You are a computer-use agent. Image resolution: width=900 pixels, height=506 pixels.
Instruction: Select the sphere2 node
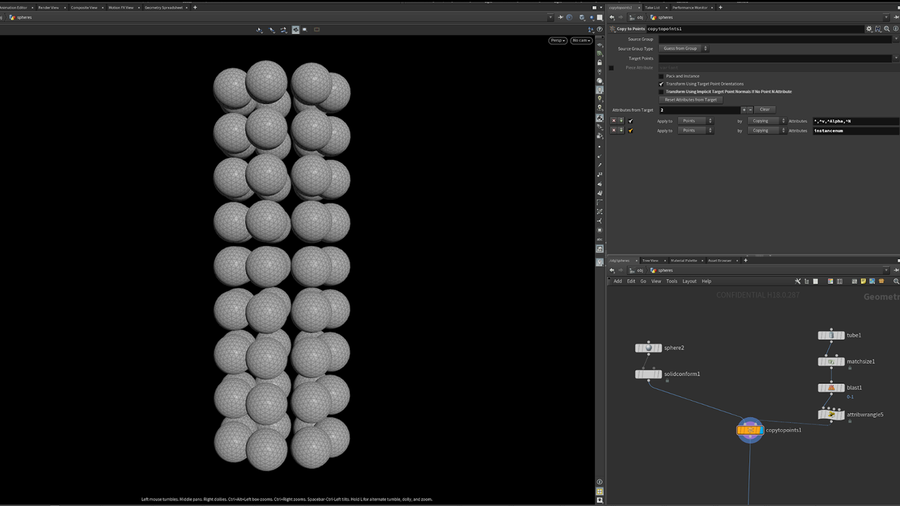click(x=649, y=348)
